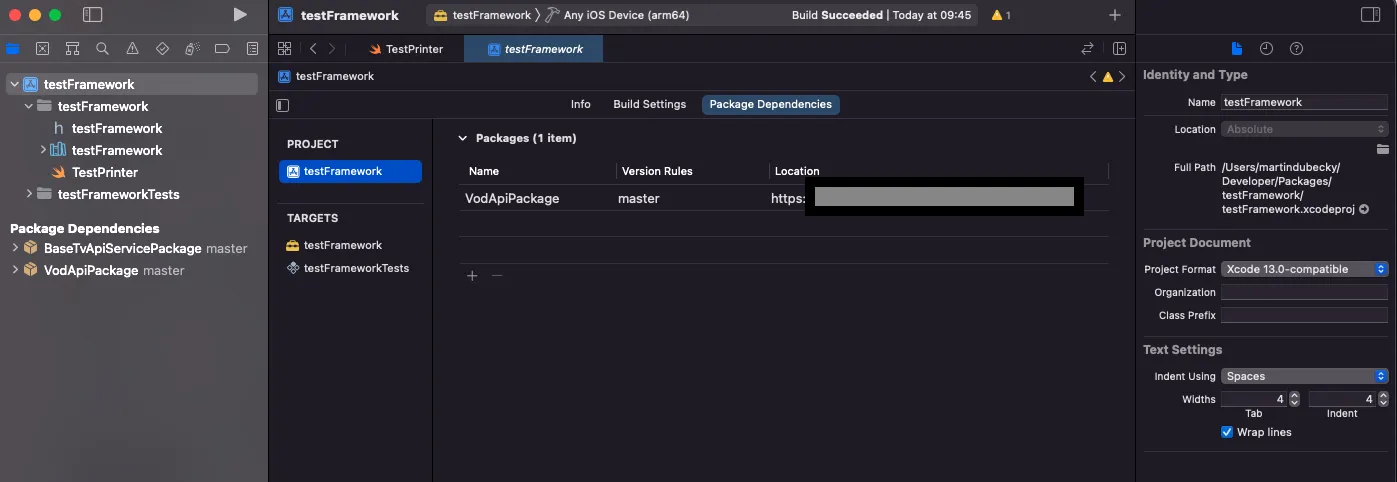Collapse the testFramework folder group
This screenshot has height=482, width=1397.
pos(29,106)
